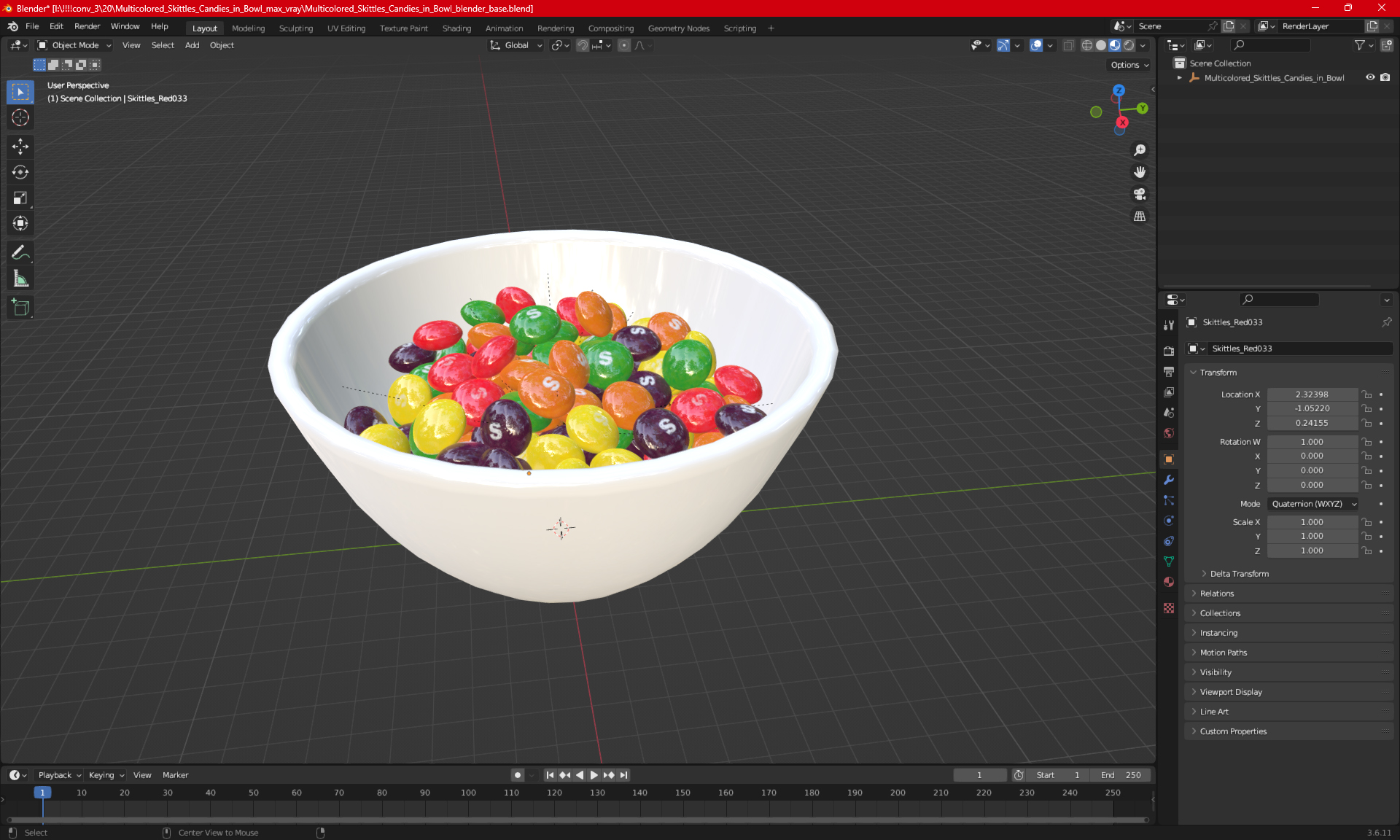Activate the Move tool
This screenshot has height=840, width=1400.
pyautogui.click(x=20, y=147)
